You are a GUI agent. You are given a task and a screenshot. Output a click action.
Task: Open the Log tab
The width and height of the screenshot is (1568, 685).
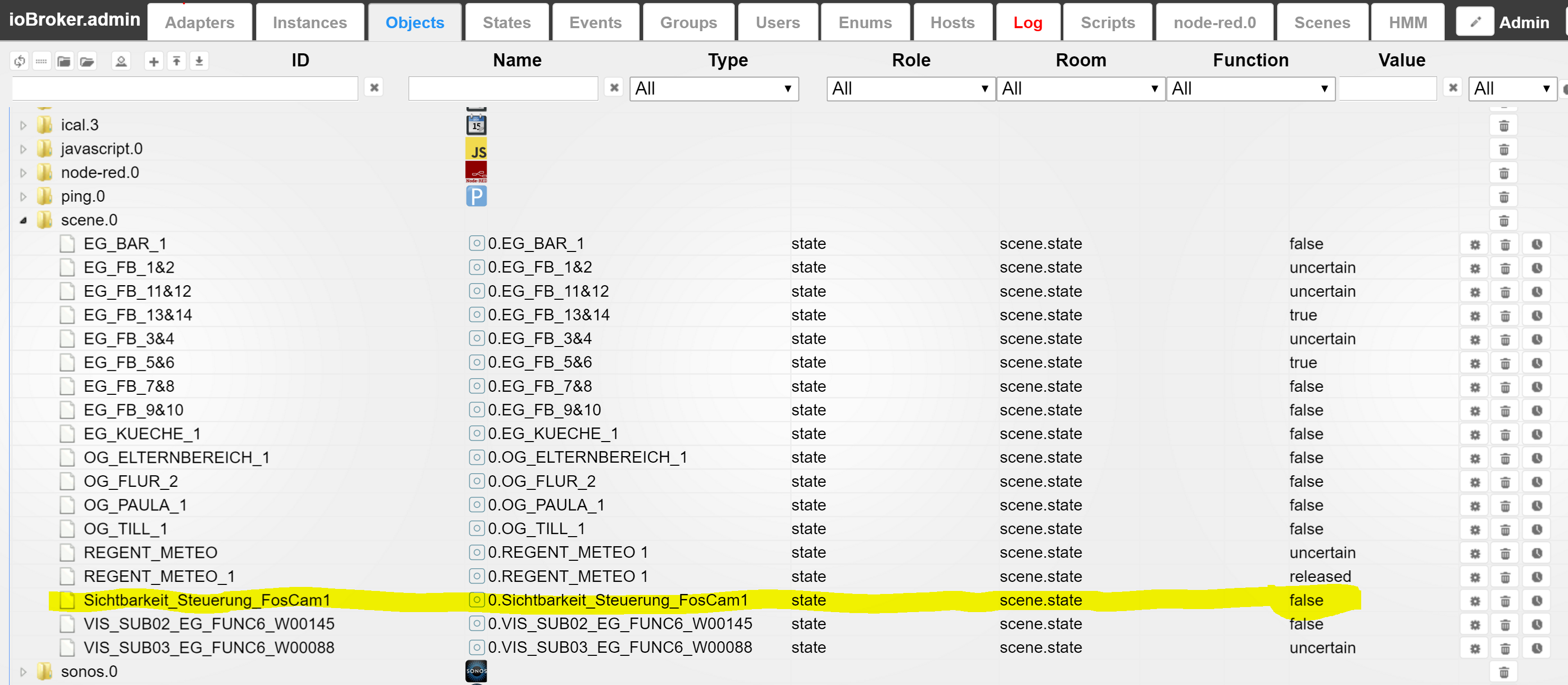coord(1028,23)
